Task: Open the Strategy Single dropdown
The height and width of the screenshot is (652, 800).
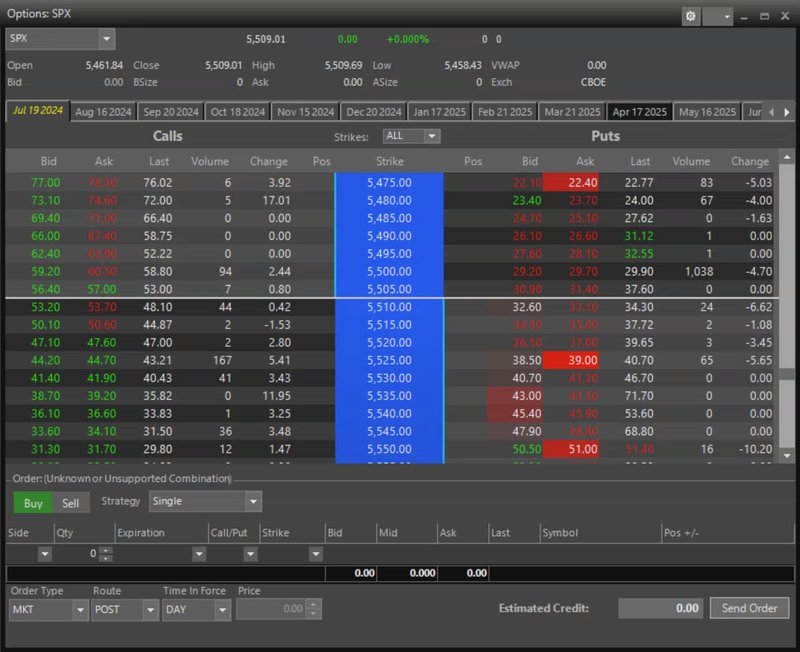Action: pyautogui.click(x=253, y=502)
